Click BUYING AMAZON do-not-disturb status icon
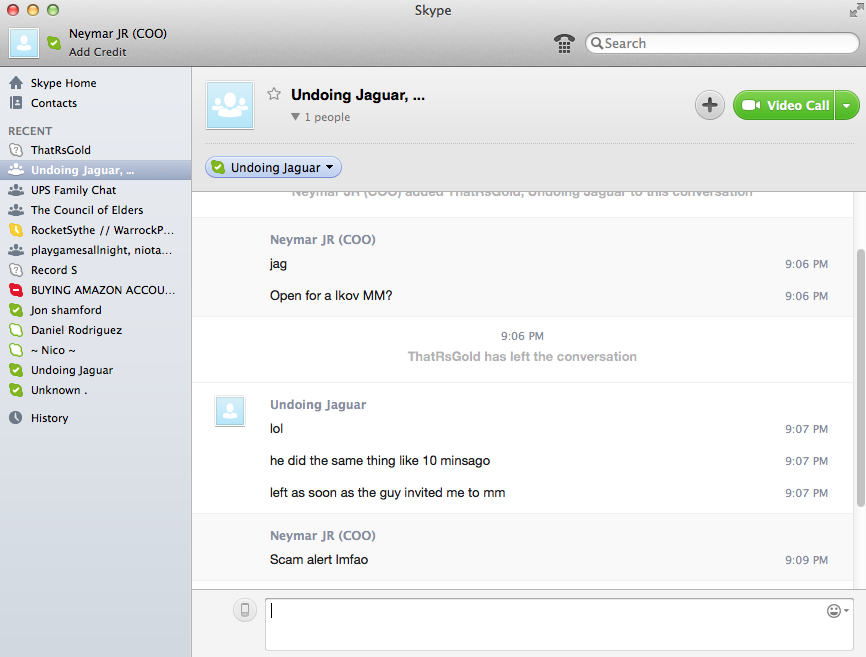Screen dimensions: 866x657 pyautogui.click(x=16, y=290)
